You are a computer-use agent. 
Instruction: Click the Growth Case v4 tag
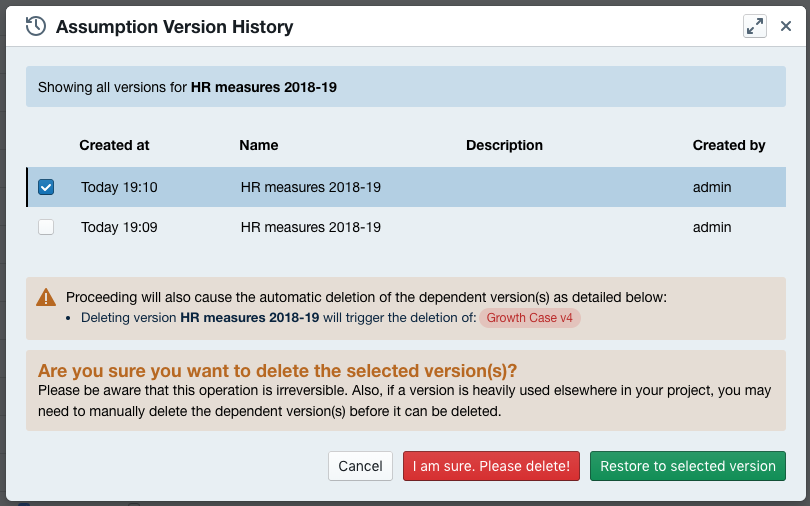pyautogui.click(x=530, y=318)
